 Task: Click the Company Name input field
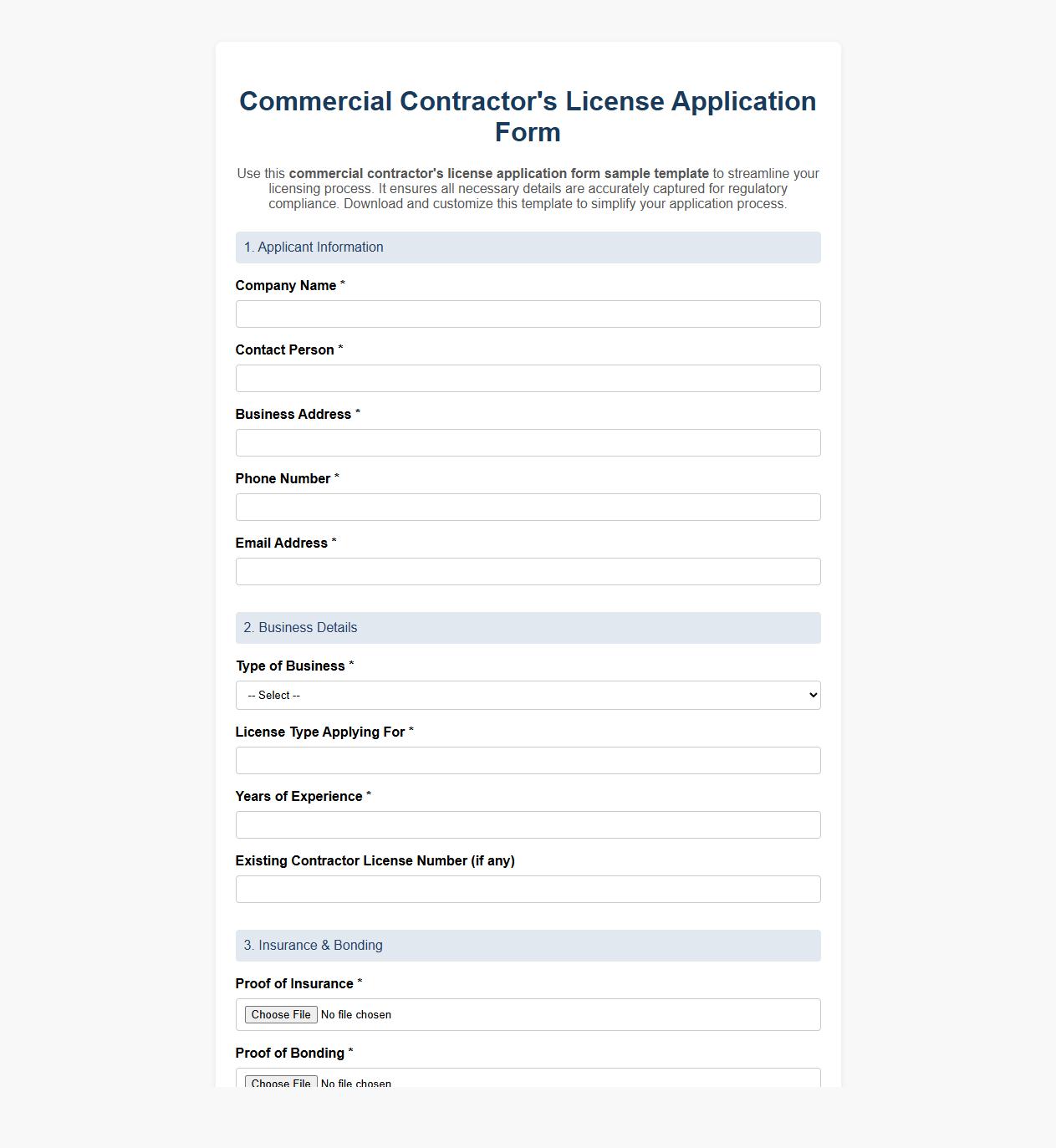tap(528, 314)
